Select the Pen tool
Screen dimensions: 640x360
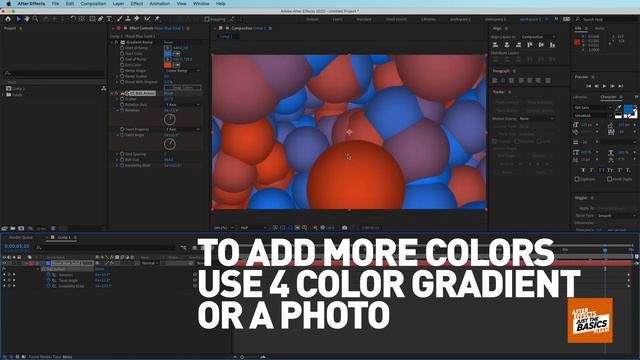click(100, 19)
